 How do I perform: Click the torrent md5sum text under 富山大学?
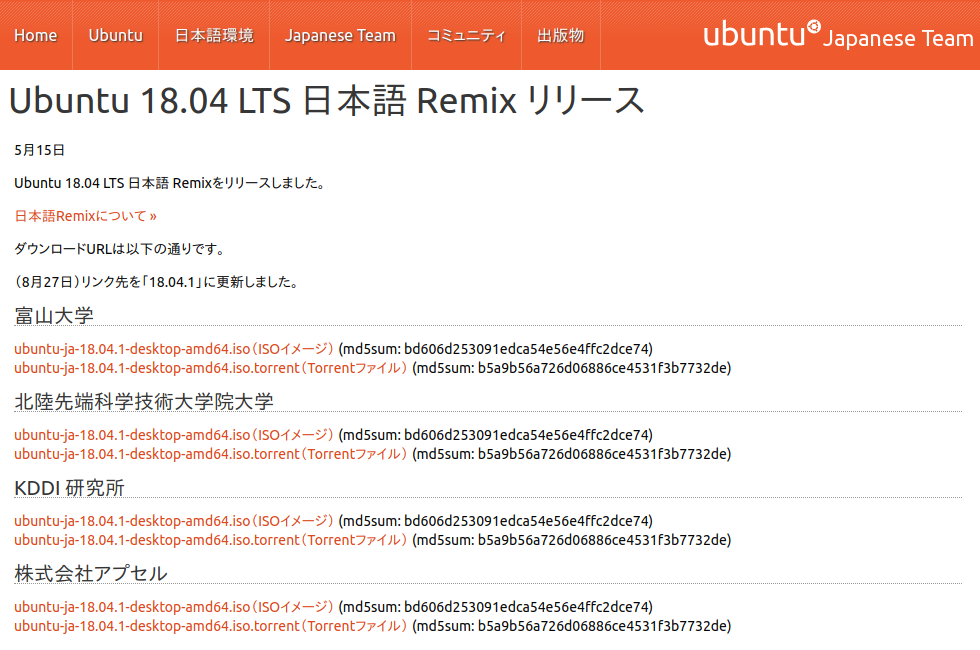571,368
